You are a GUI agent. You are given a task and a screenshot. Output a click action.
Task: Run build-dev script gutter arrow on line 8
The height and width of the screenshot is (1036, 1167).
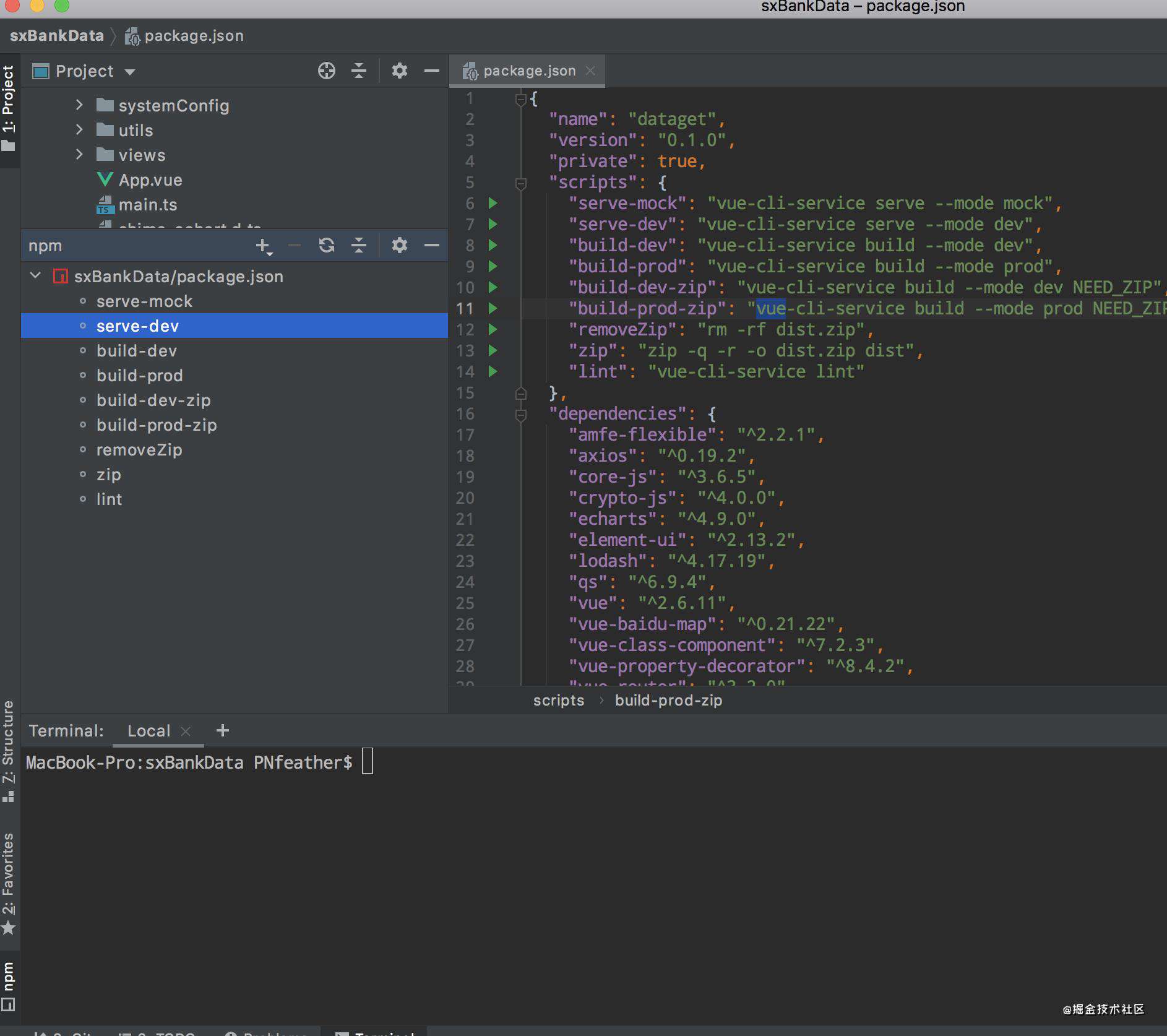click(x=493, y=245)
